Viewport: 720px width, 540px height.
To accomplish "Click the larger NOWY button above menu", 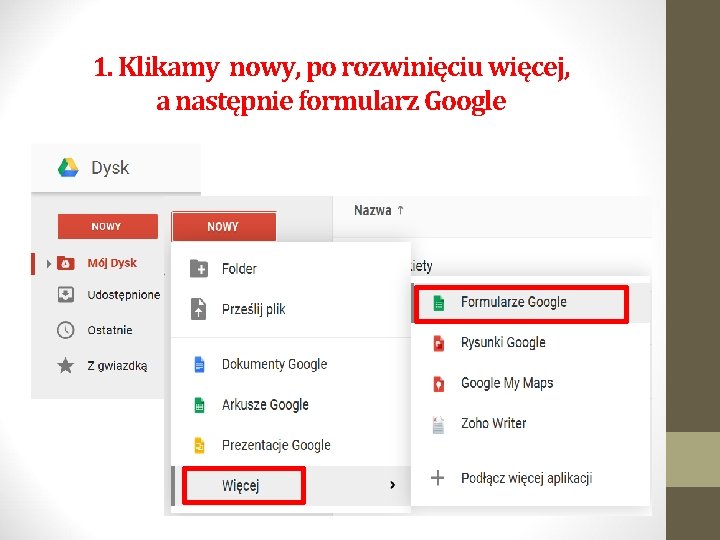I will (x=224, y=226).
